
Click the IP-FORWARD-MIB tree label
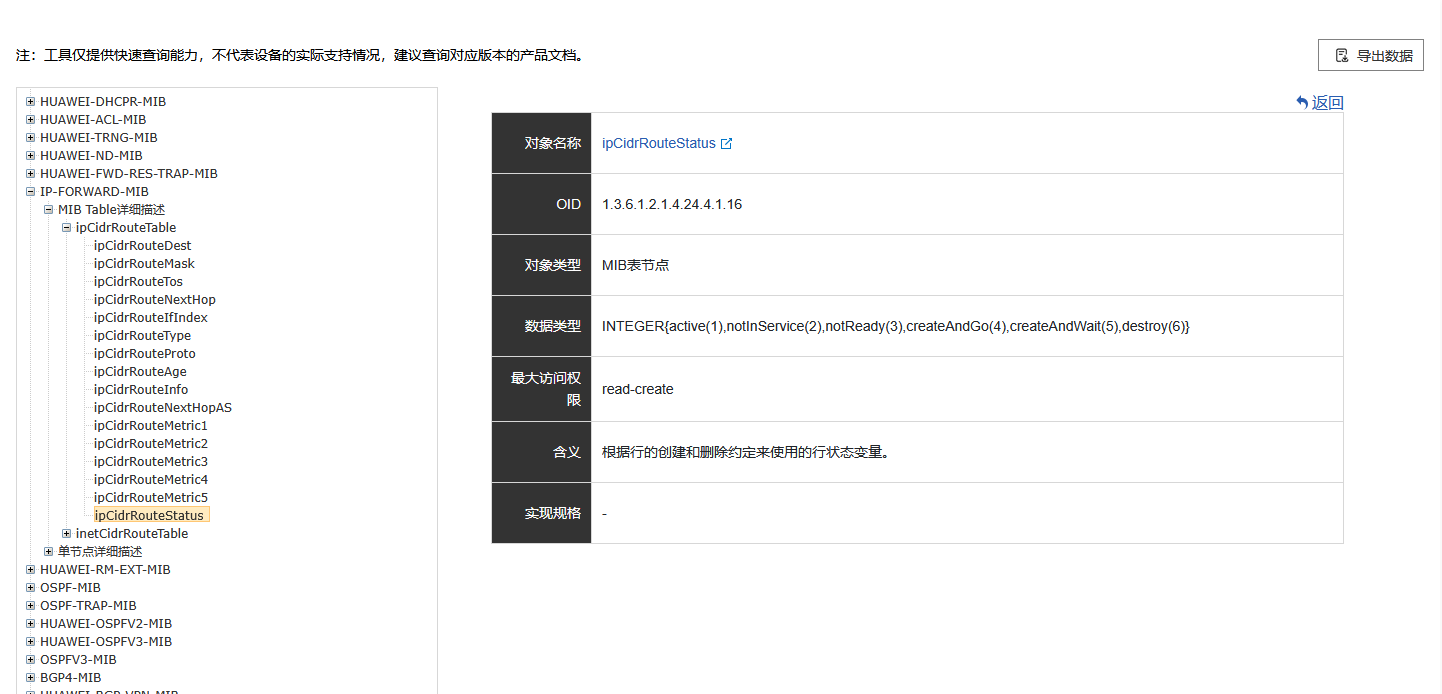[x=94, y=192]
